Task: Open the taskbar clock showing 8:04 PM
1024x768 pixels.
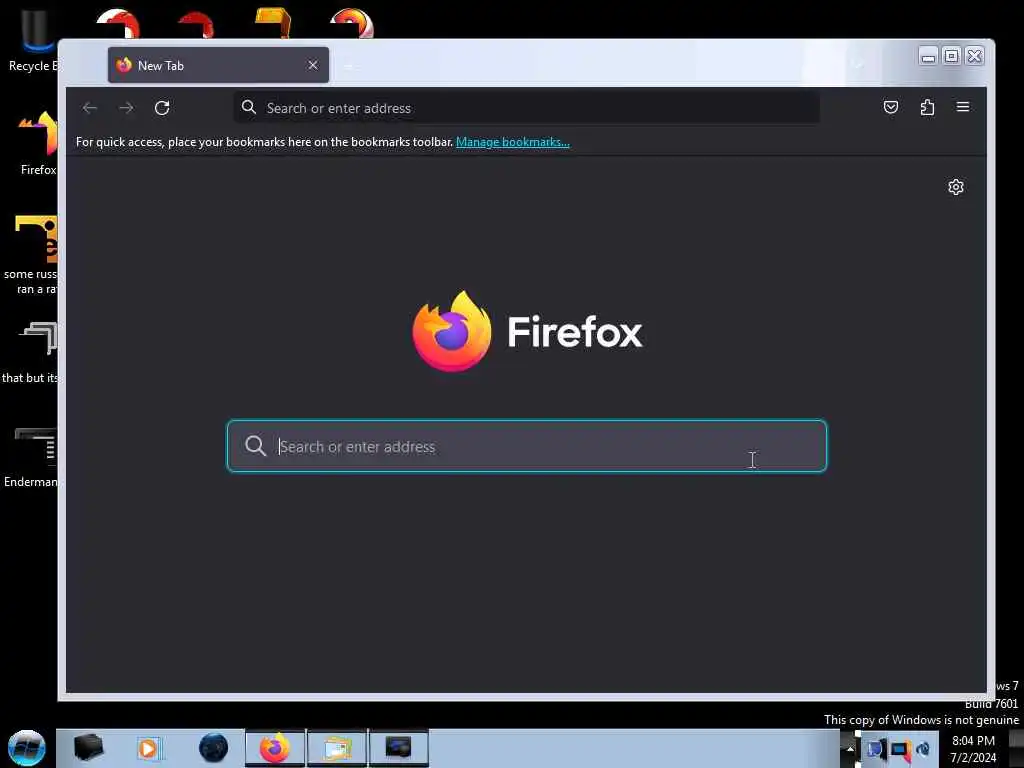Action: tap(973, 749)
